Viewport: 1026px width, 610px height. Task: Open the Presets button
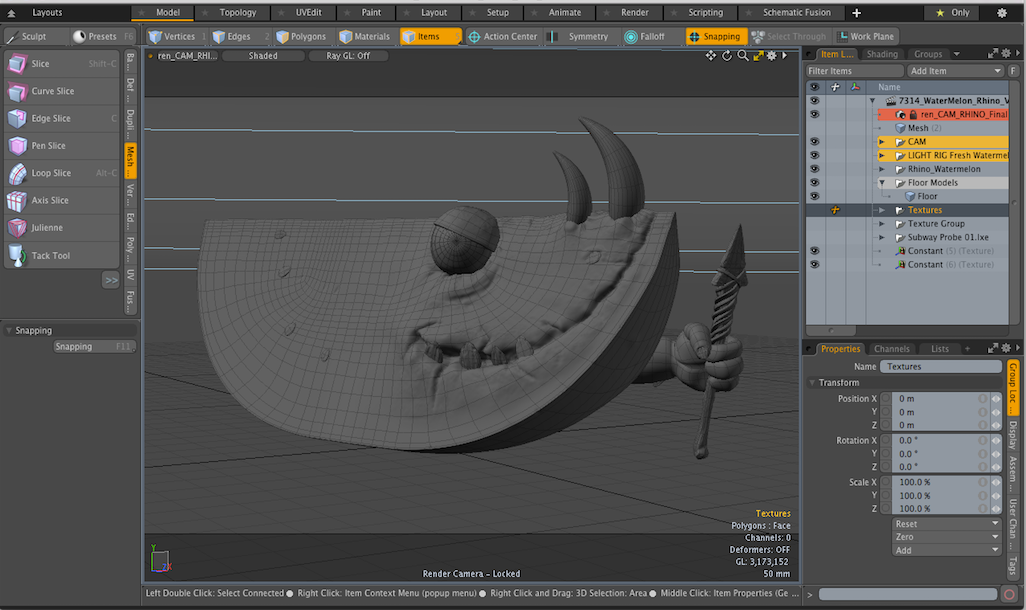click(103, 37)
